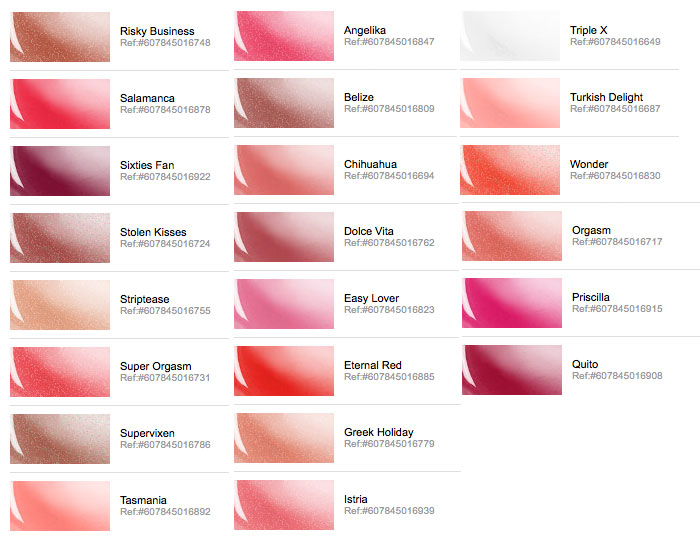Choose the Eternal Red swatch
The image size is (700, 539).
tap(284, 371)
